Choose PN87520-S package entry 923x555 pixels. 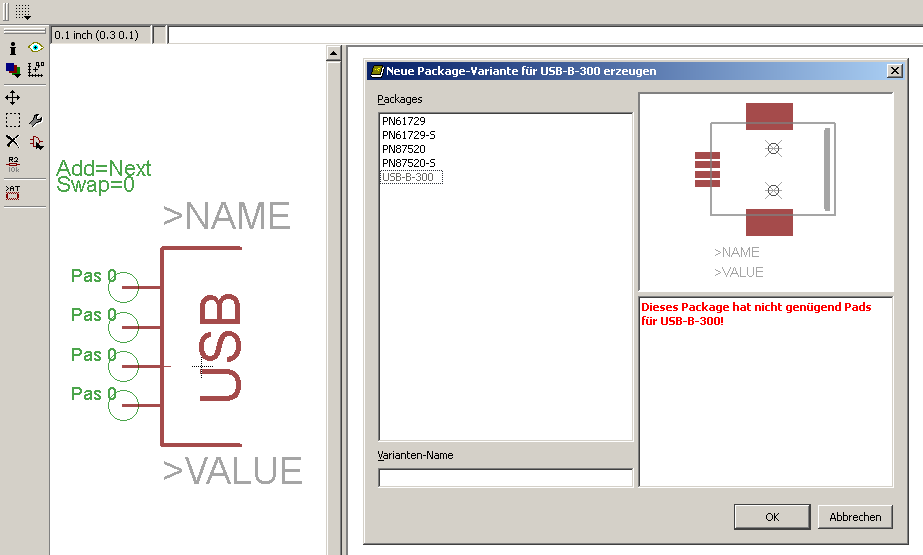[x=409, y=163]
